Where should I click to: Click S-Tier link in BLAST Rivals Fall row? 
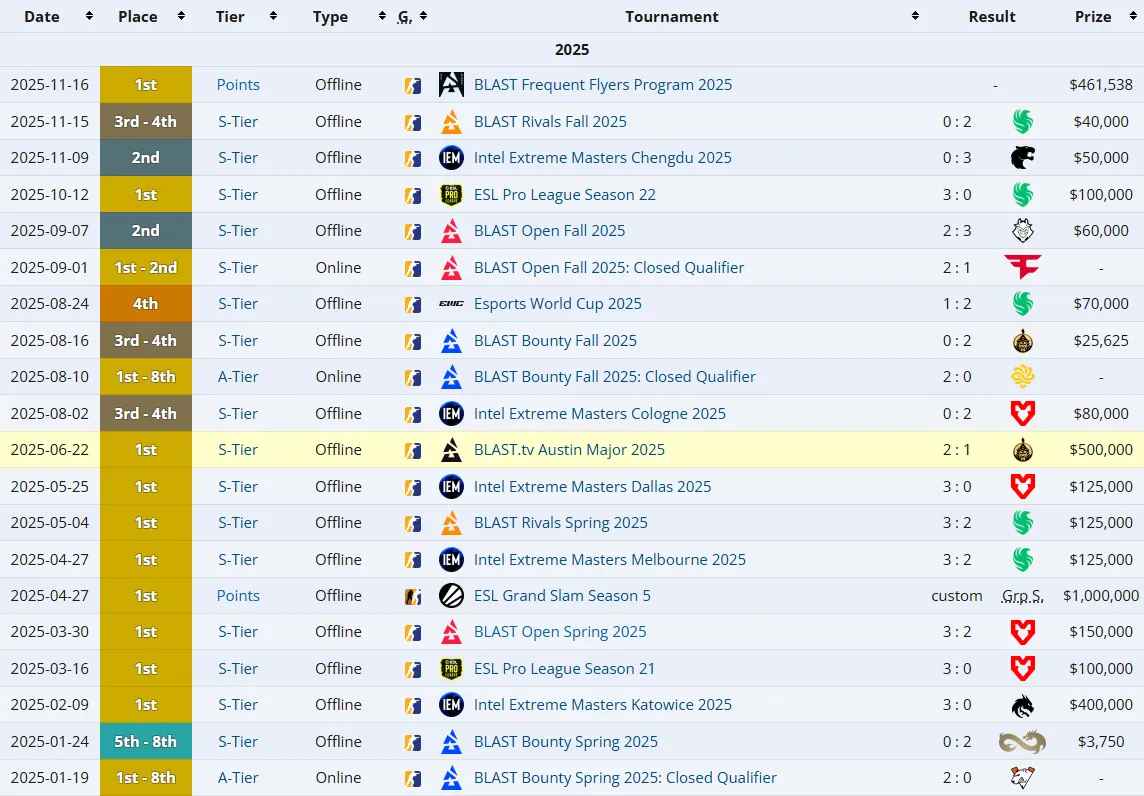coord(238,122)
